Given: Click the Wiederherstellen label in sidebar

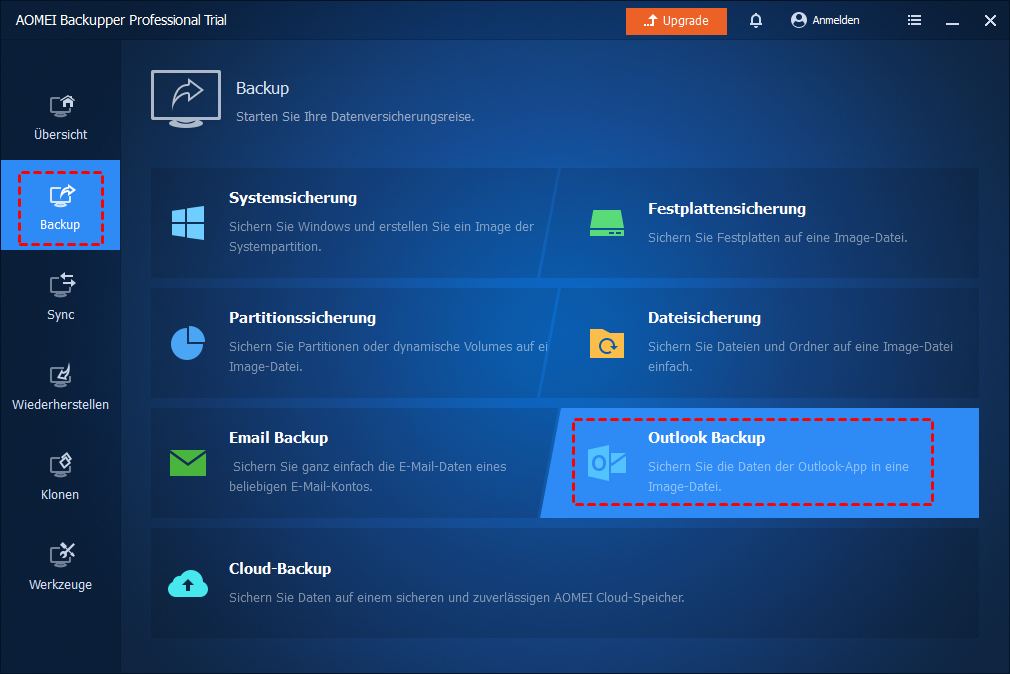Looking at the screenshot, I should (x=61, y=405).
